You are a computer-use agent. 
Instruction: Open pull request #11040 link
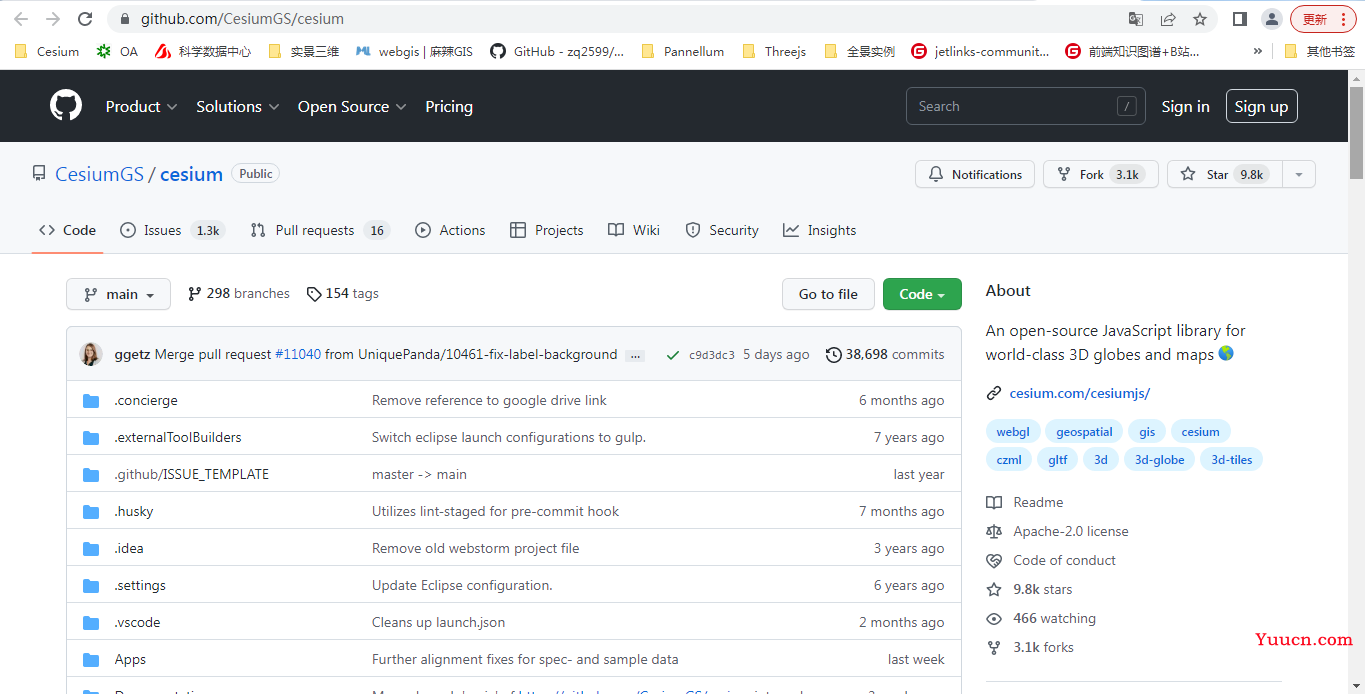[298, 354]
